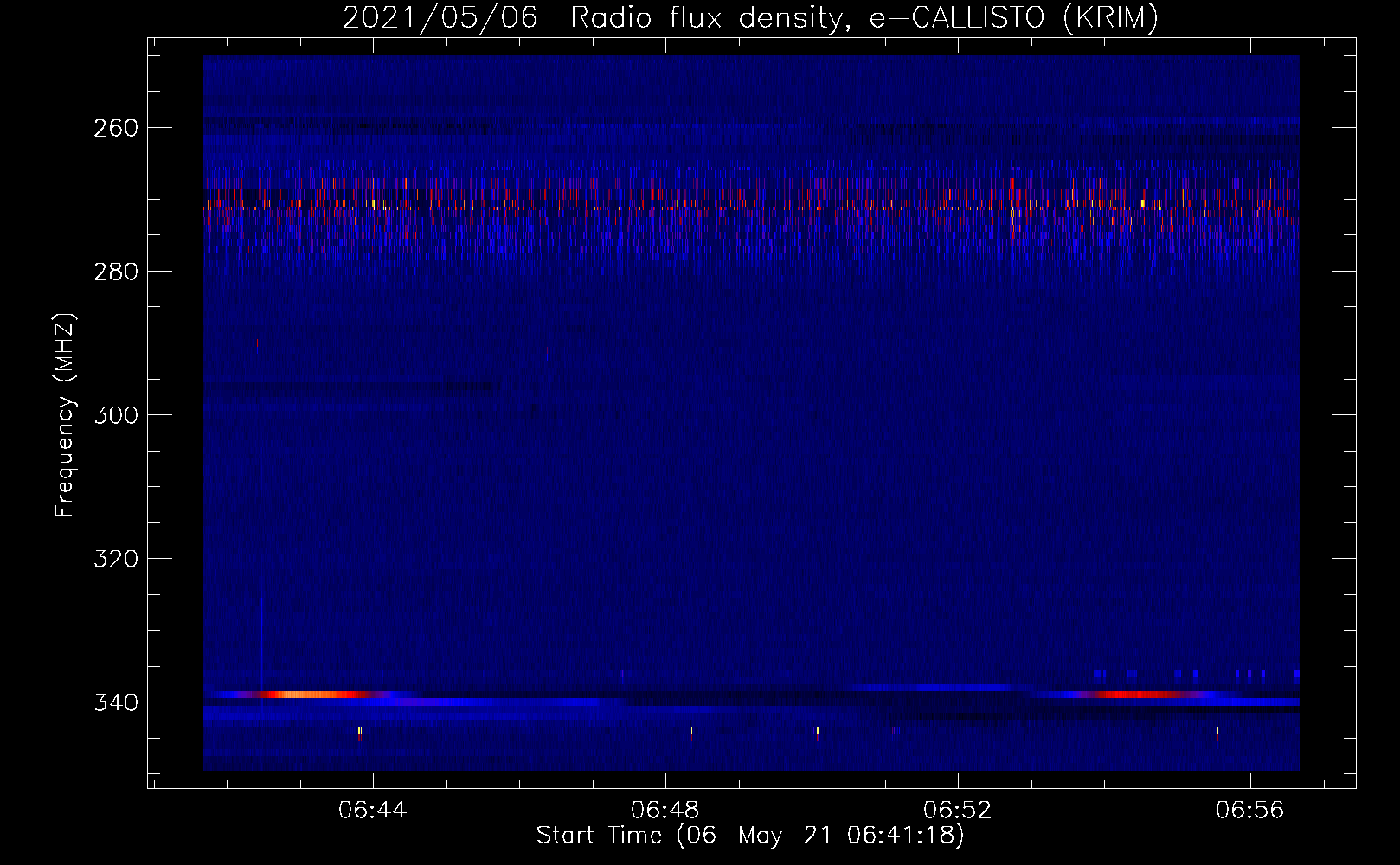1400x865 pixels.
Task: Click the 320 frequency tick label
Action: pos(116,559)
